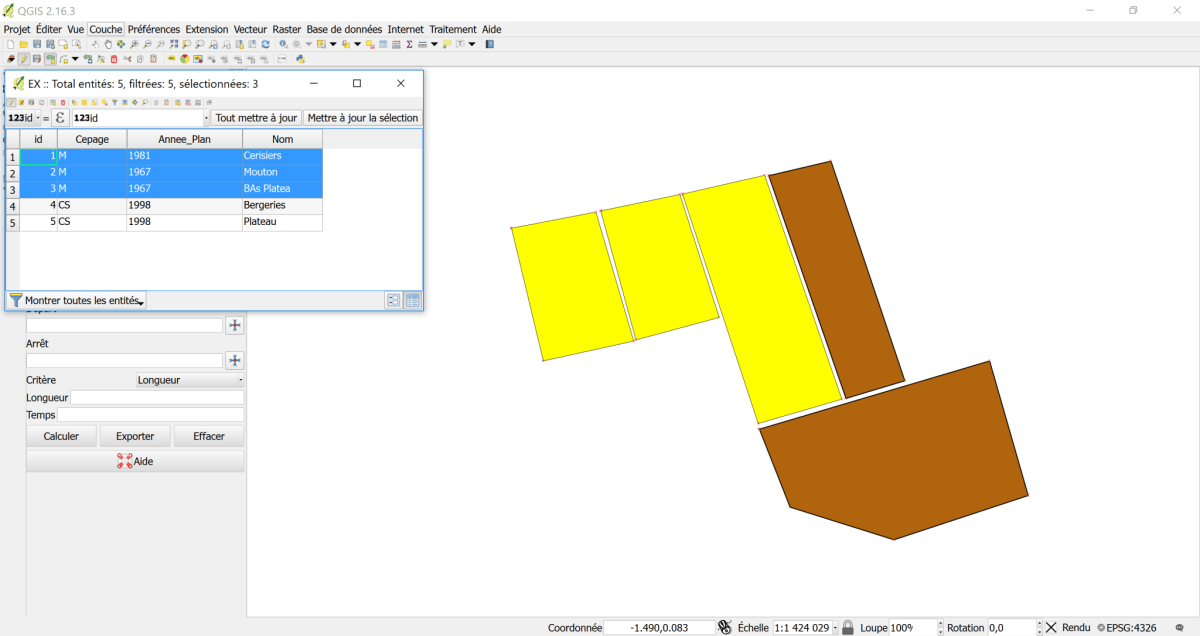This screenshot has height=636, width=1200.
Task: Open the attribute table from main toolbar
Action: [x=382, y=44]
